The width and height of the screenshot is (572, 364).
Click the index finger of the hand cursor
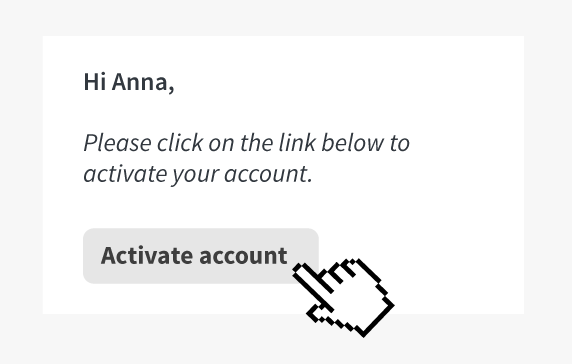point(311,284)
